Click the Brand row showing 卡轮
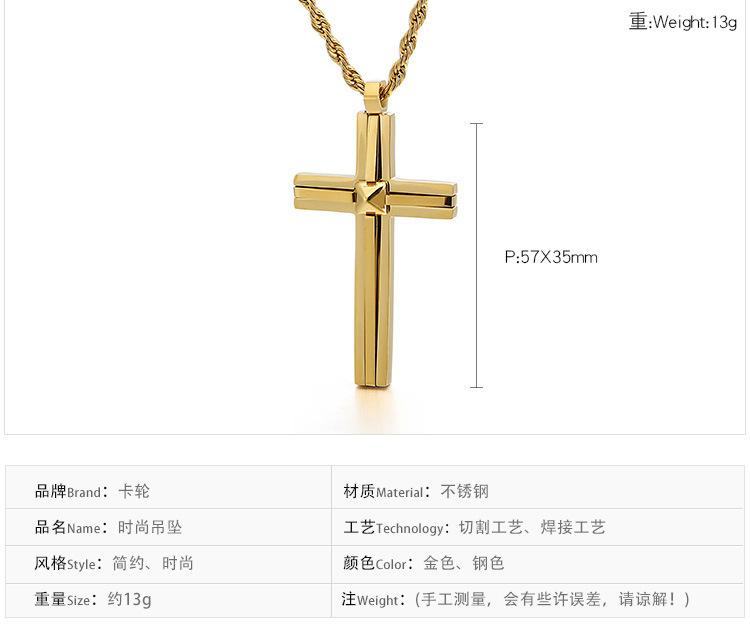 (168, 491)
